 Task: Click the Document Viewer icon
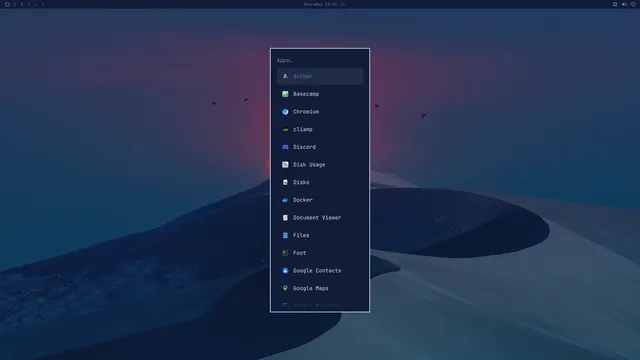click(x=285, y=218)
